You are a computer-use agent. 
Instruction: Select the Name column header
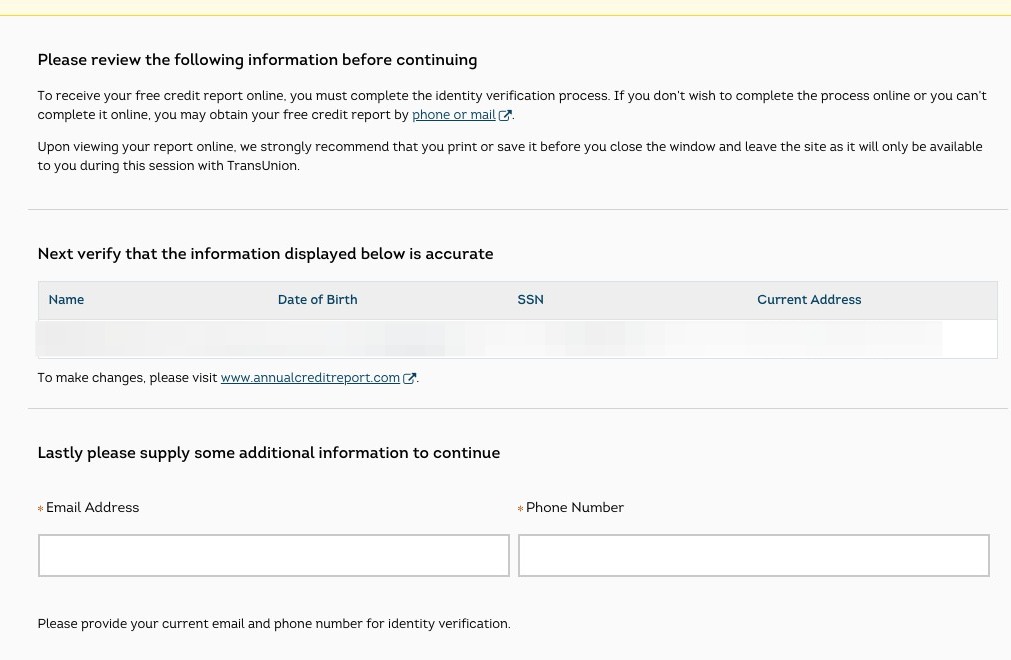coord(66,300)
